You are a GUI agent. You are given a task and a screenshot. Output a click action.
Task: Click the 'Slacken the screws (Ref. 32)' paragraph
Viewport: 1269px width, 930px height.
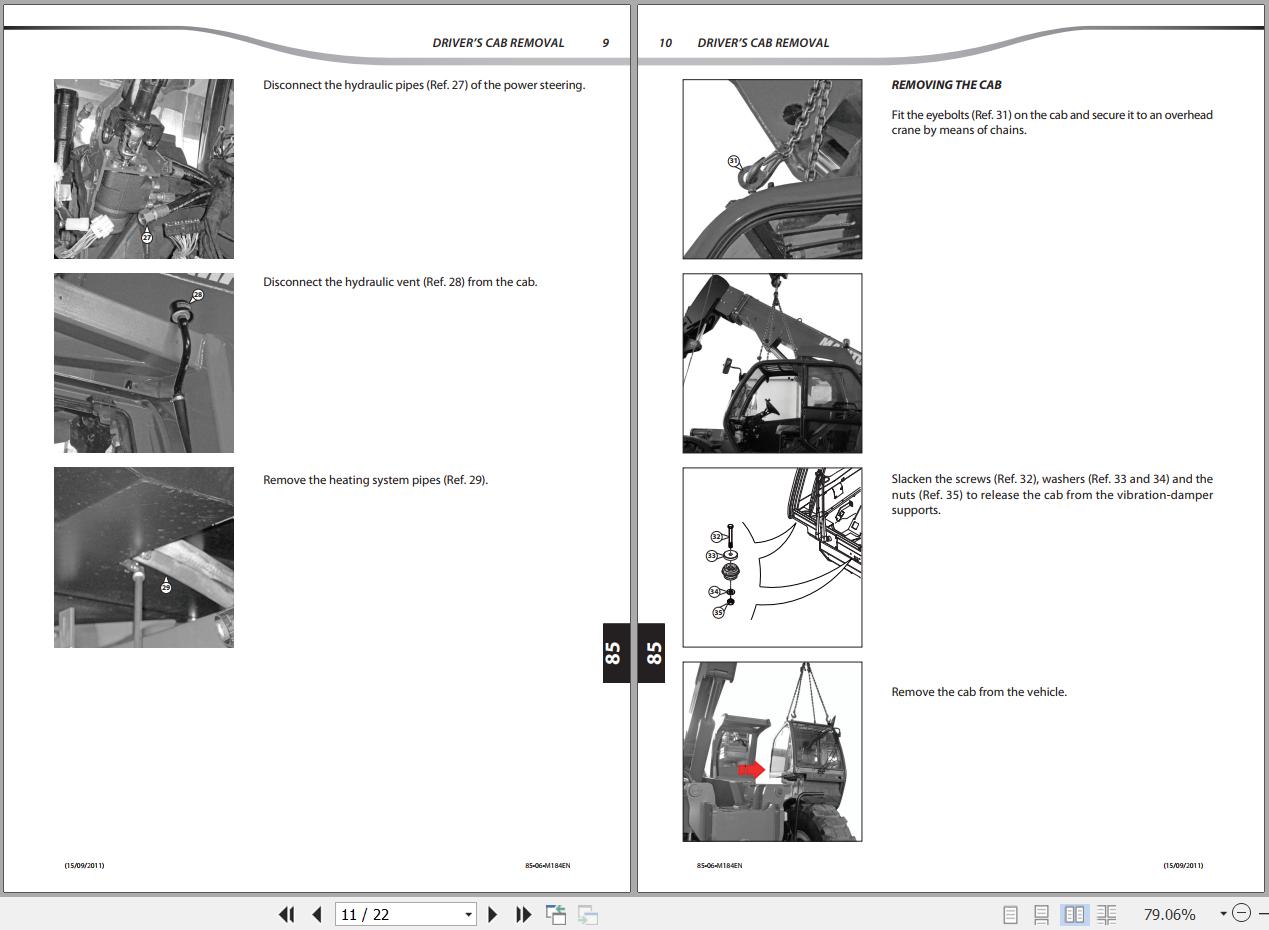1052,494
